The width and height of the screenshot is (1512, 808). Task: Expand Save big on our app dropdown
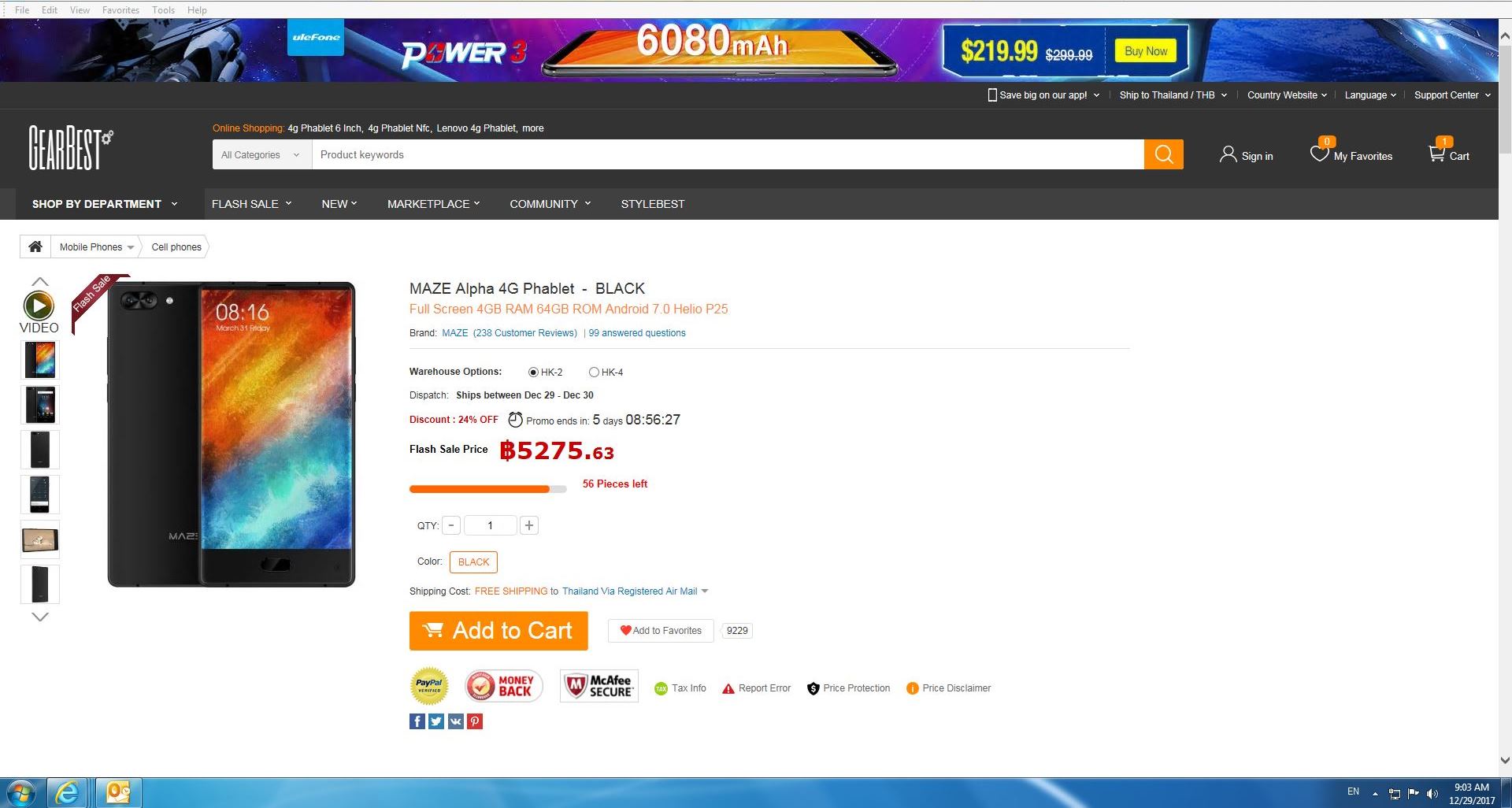click(1043, 95)
